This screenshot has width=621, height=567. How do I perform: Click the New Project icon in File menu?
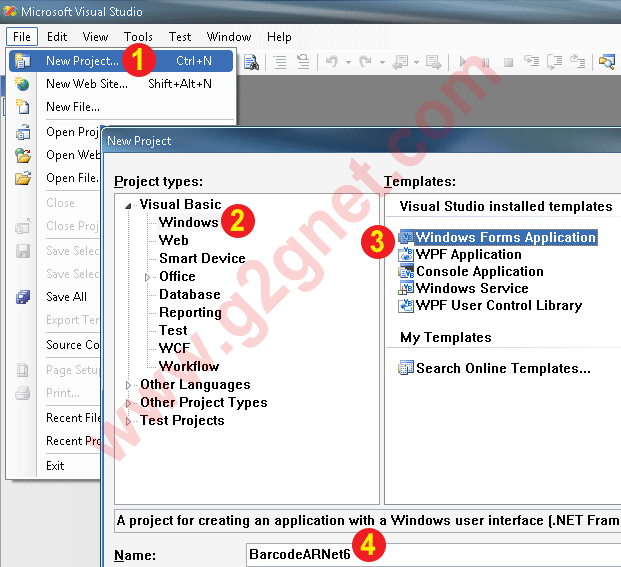[23, 61]
